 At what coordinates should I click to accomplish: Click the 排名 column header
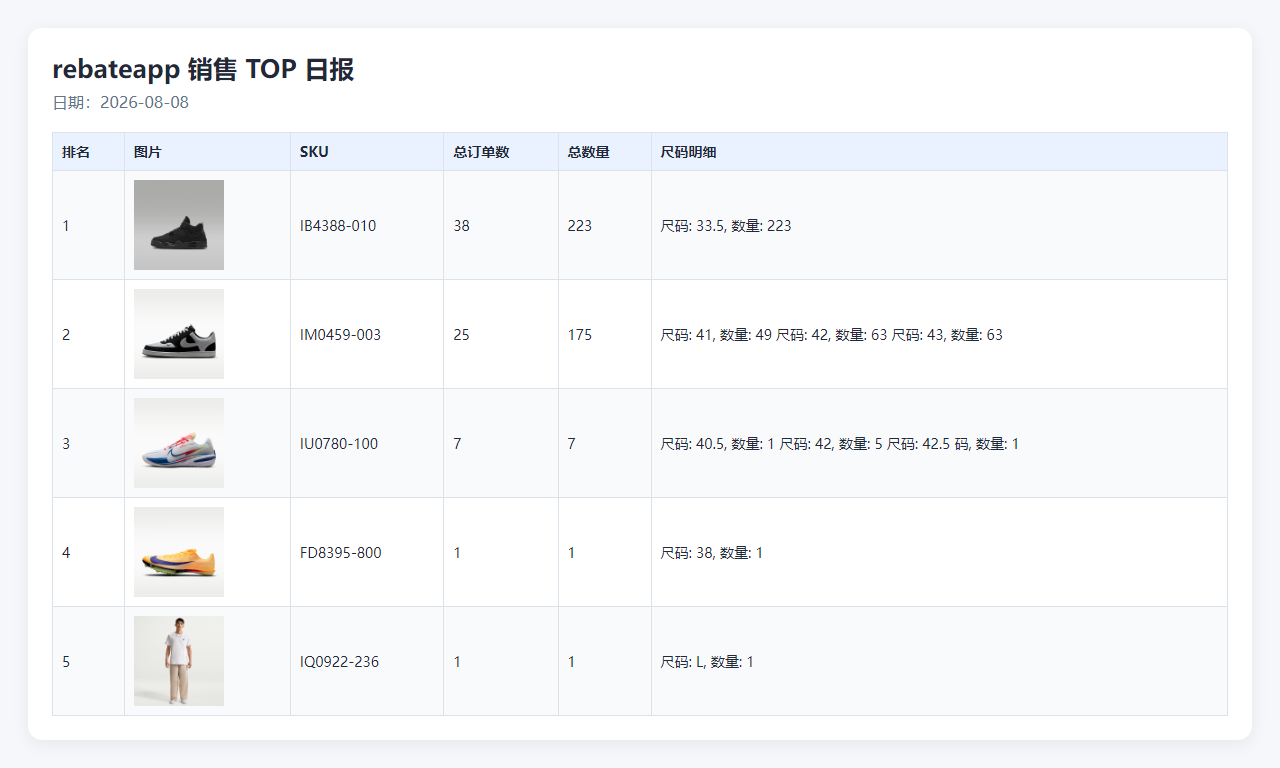coord(76,152)
